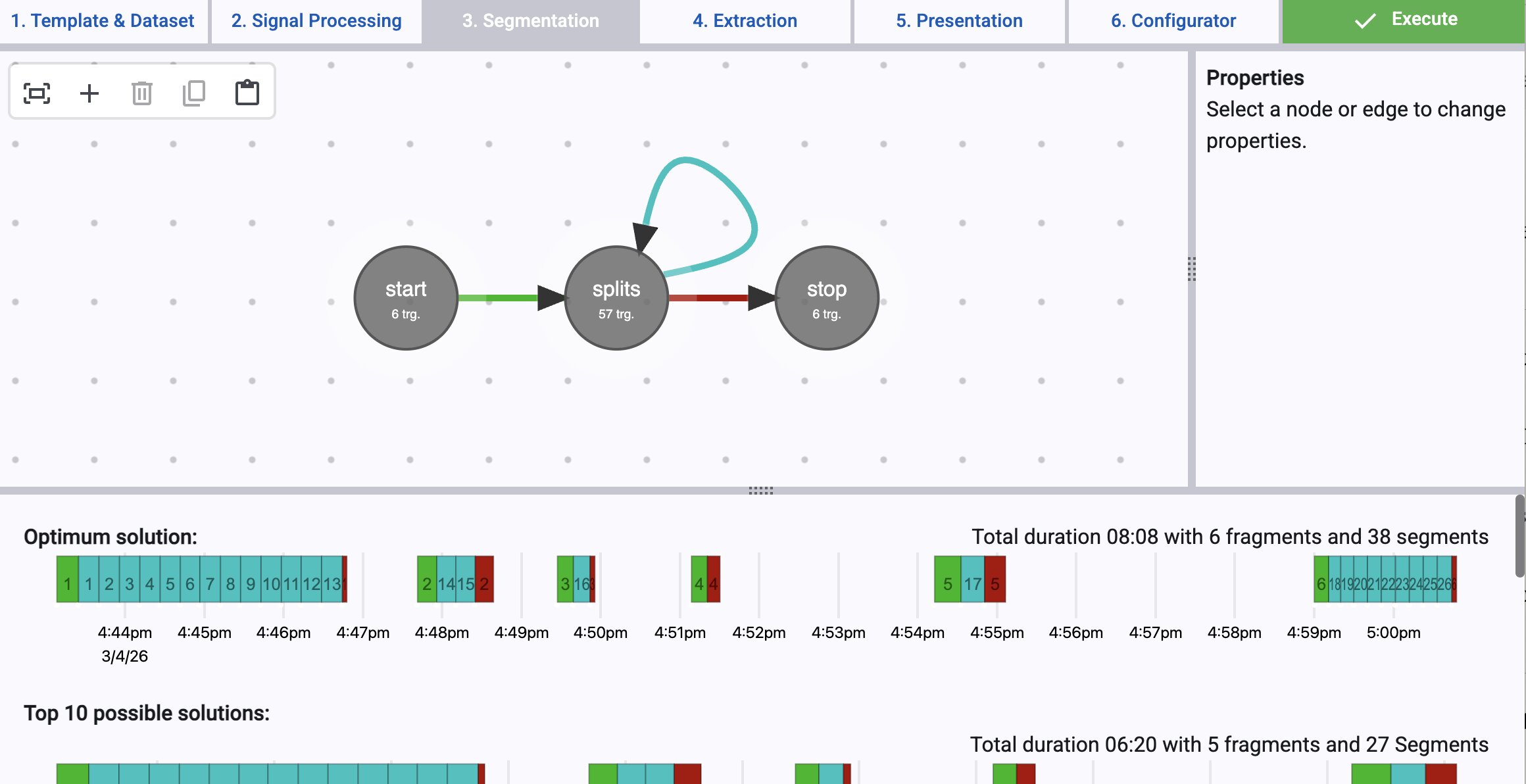Open the Presentation tab
Screen dimensions: 1526x784
959,21
